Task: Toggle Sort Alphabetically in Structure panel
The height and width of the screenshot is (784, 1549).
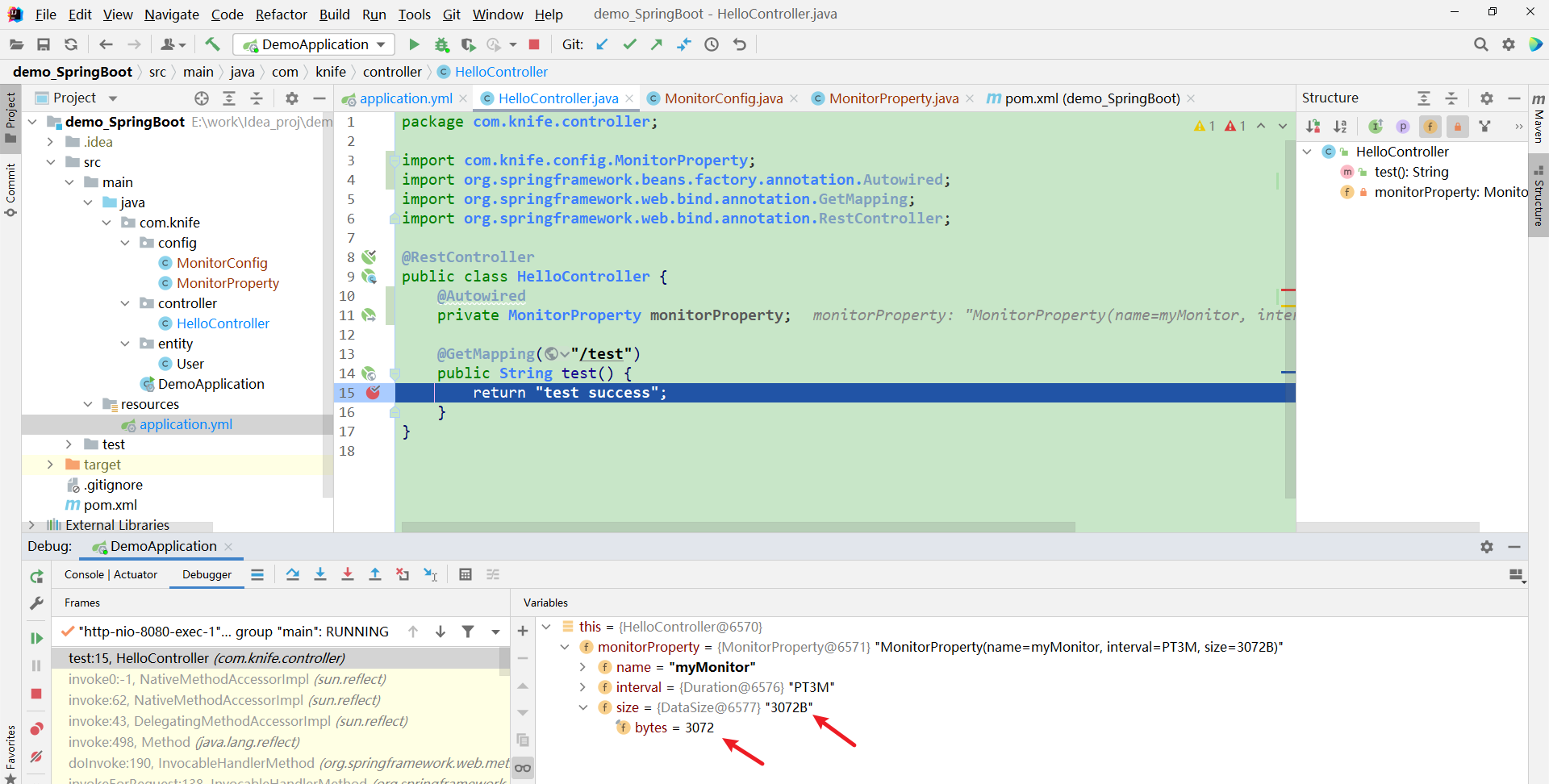Action: (x=1340, y=127)
